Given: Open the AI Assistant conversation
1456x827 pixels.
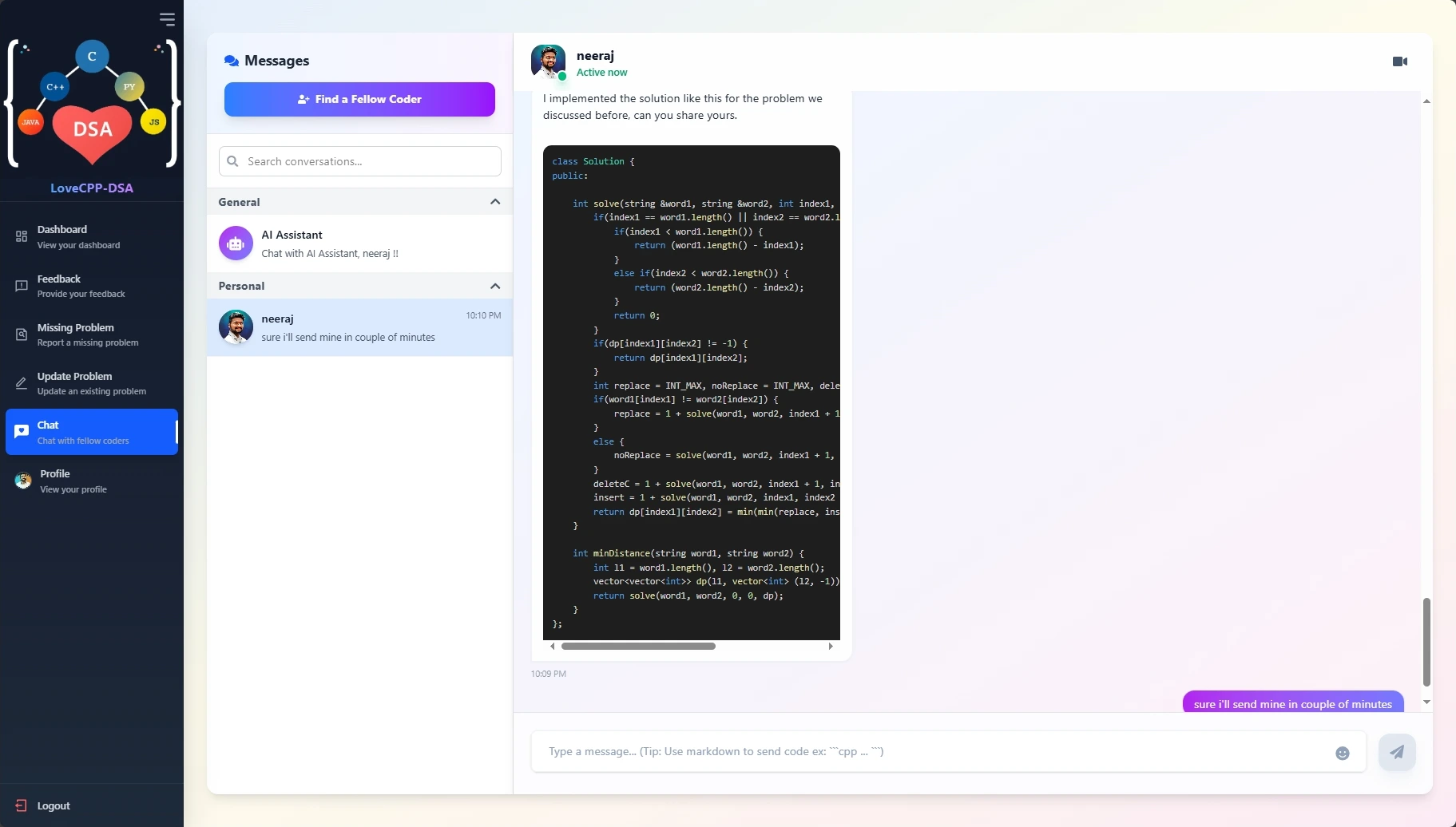Looking at the screenshot, I should click(359, 243).
